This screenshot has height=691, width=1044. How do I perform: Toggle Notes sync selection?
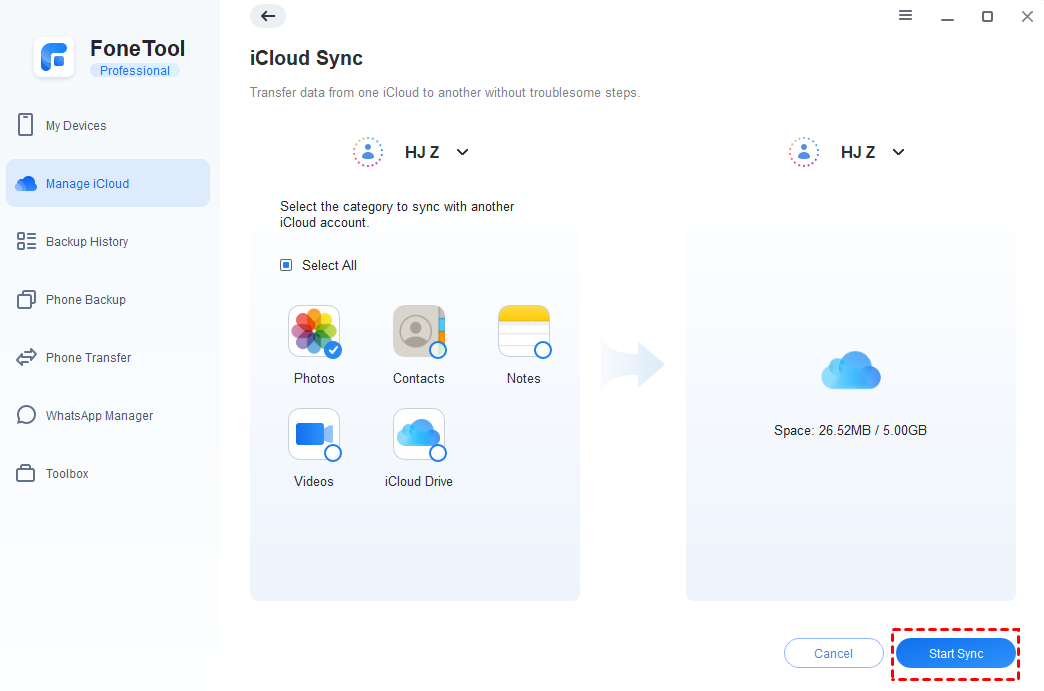[523, 331]
